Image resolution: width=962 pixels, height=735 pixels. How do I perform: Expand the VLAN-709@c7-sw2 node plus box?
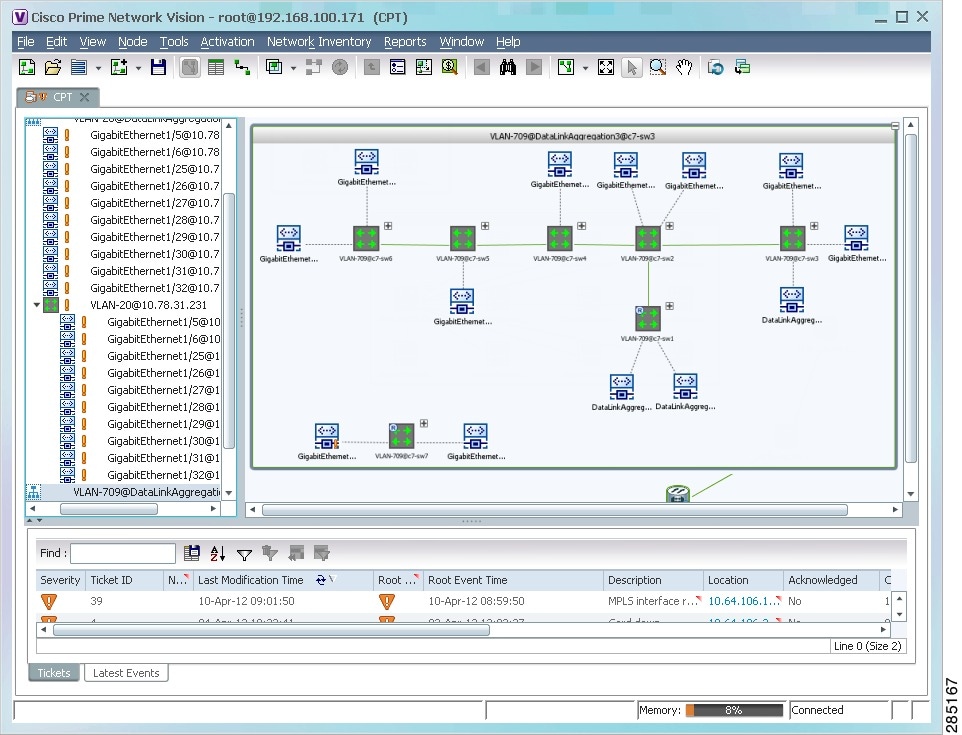click(670, 226)
